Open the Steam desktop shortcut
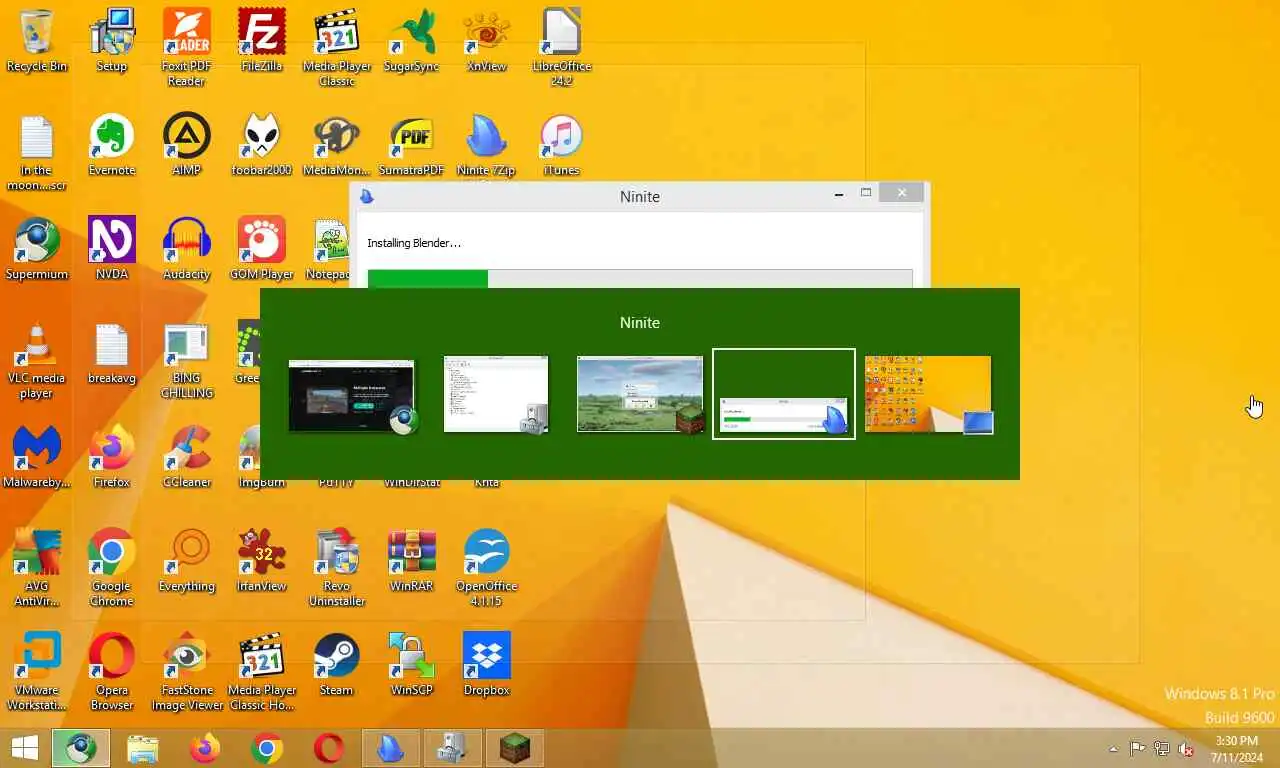 pos(337,664)
